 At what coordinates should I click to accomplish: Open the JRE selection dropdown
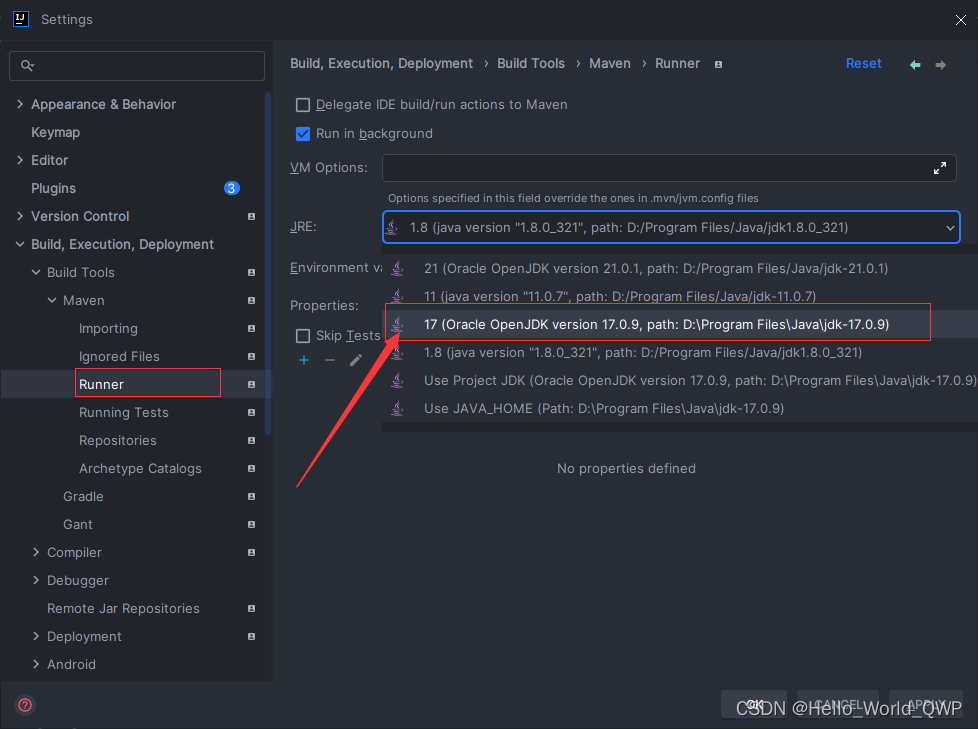[x=949, y=227]
